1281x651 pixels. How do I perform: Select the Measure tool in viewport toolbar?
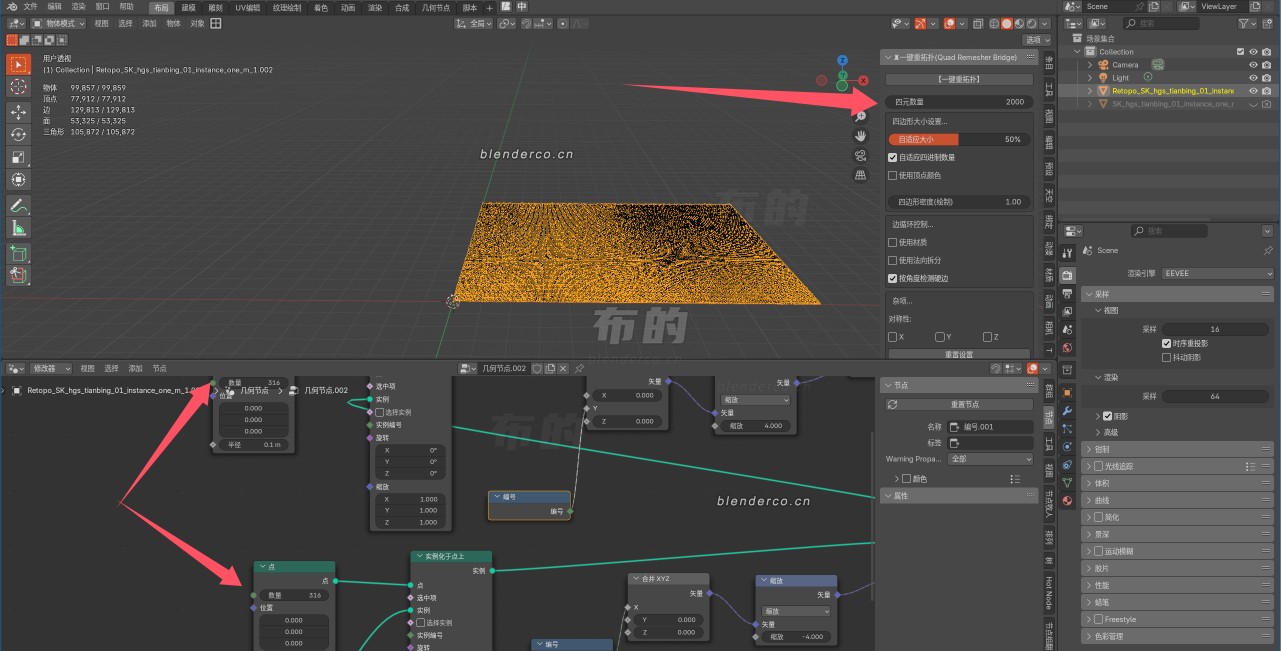click(19, 228)
